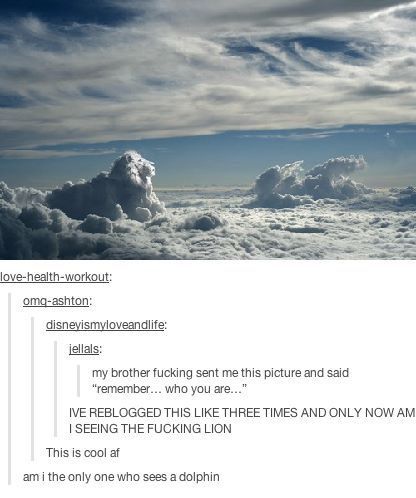The width and height of the screenshot is (416, 498).
Task: Click the quote bar beside disneyismyloveandlife's reblog
Action: tap(33, 388)
